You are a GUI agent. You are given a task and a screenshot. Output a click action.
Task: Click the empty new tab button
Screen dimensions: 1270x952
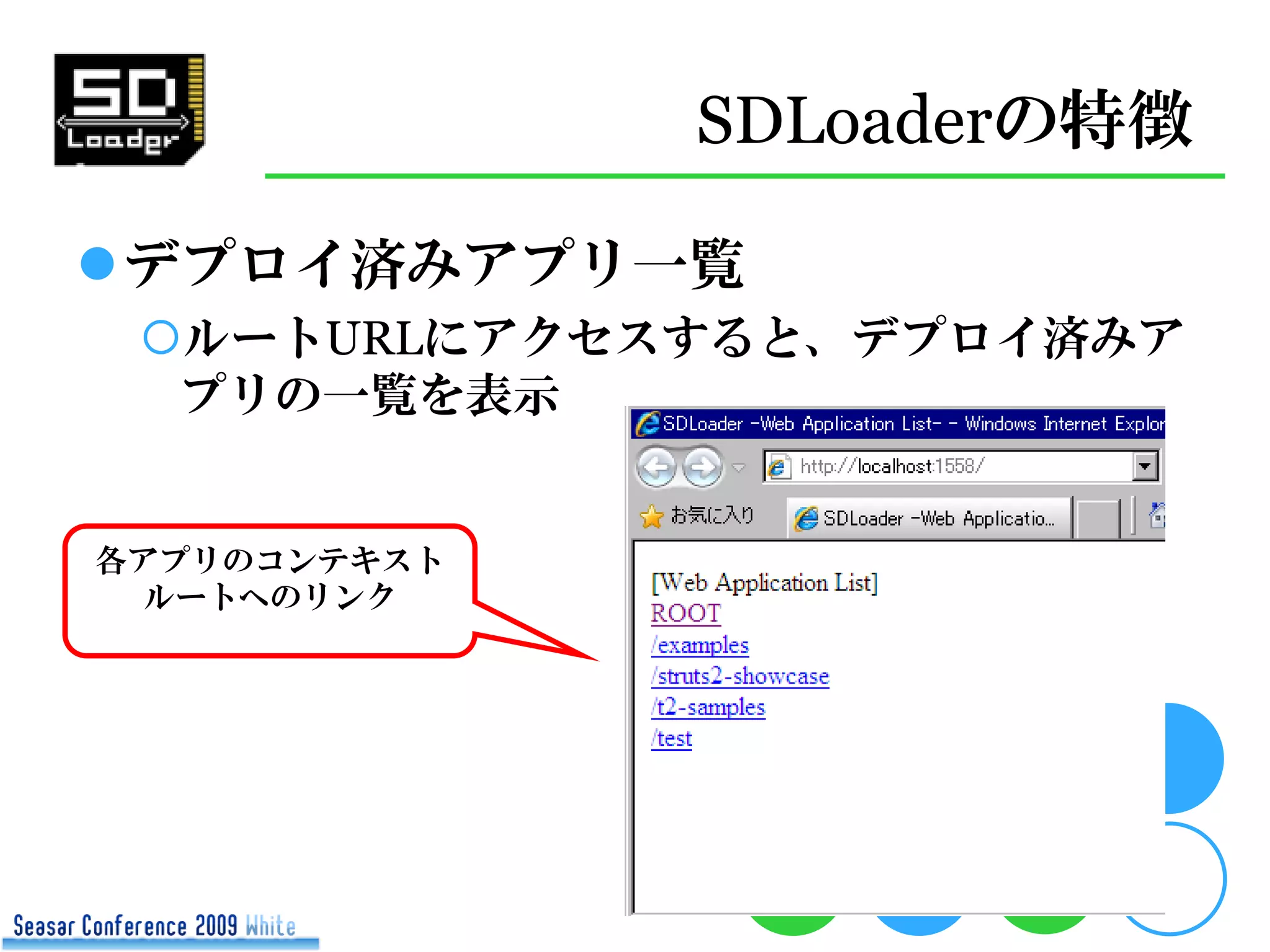tap(1097, 519)
